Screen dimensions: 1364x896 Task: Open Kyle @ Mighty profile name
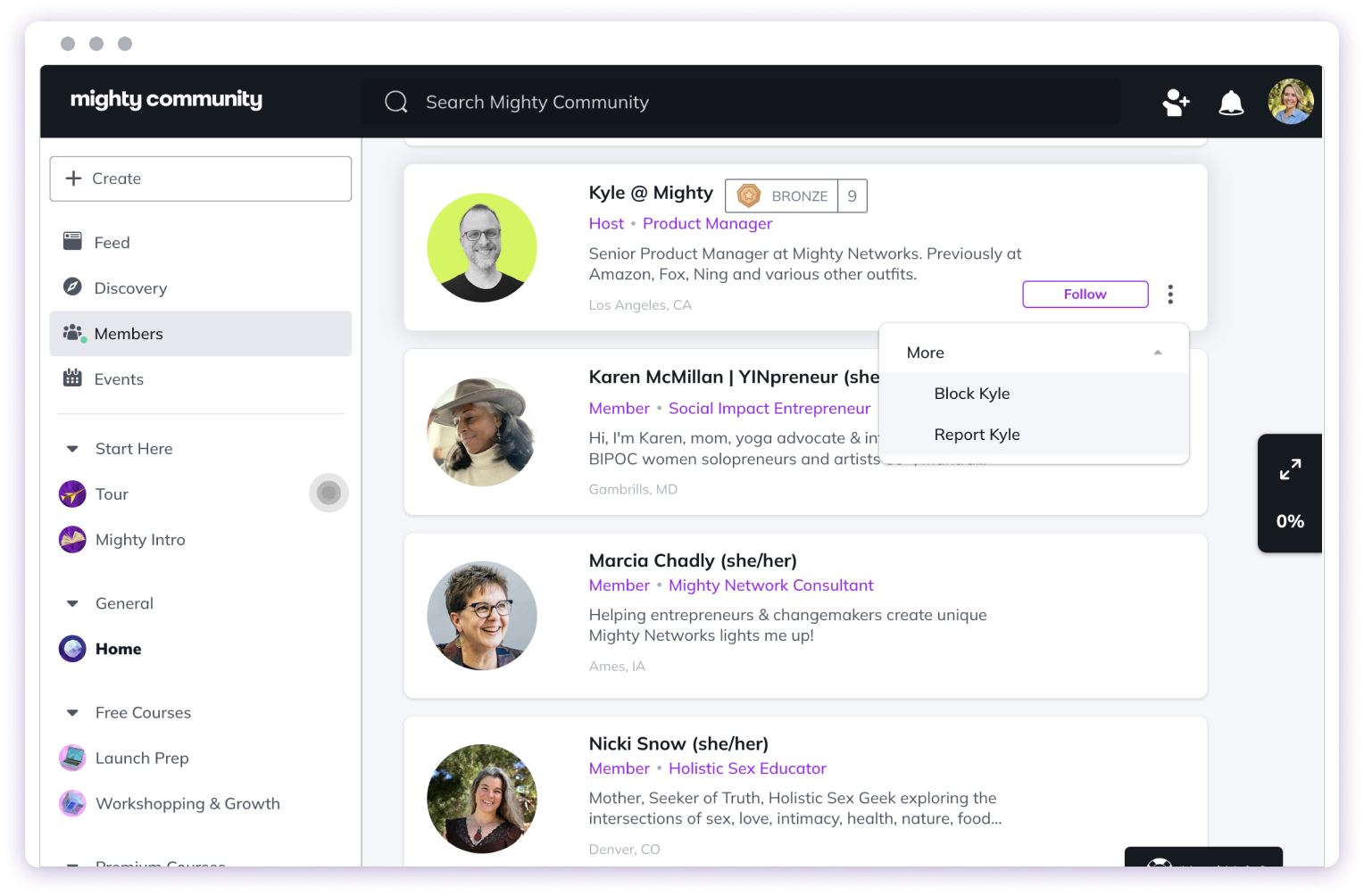651,193
